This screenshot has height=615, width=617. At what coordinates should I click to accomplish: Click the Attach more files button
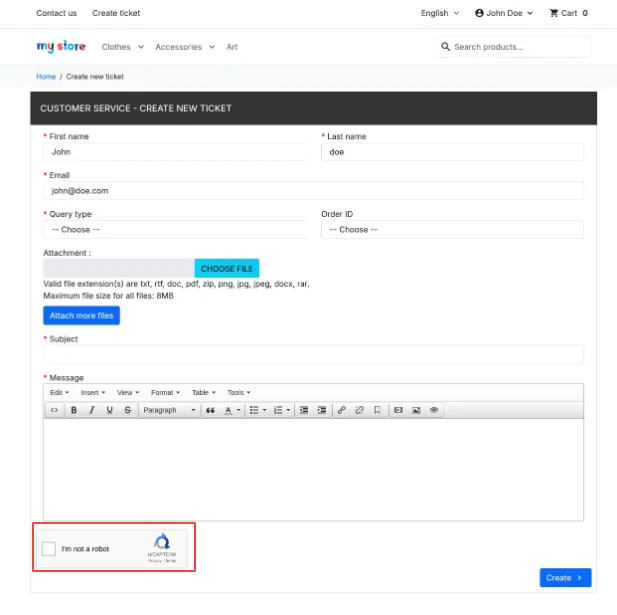[x=81, y=316]
